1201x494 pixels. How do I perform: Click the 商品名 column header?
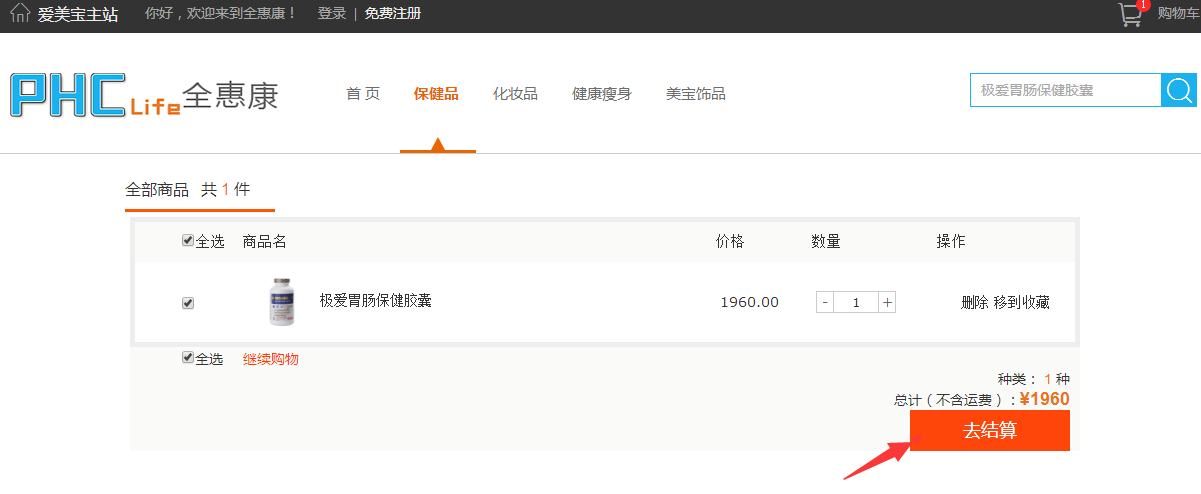(x=265, y=242)
